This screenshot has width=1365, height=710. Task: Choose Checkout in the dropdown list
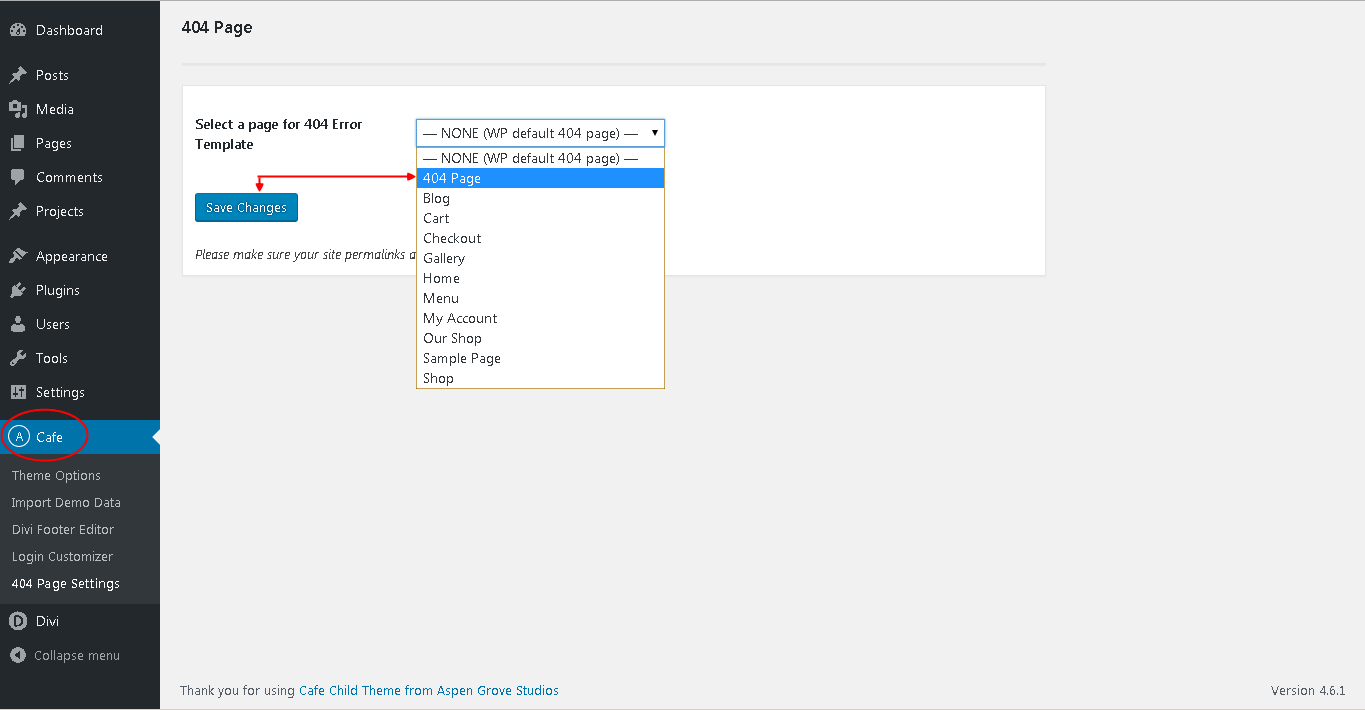pos(540,238)
